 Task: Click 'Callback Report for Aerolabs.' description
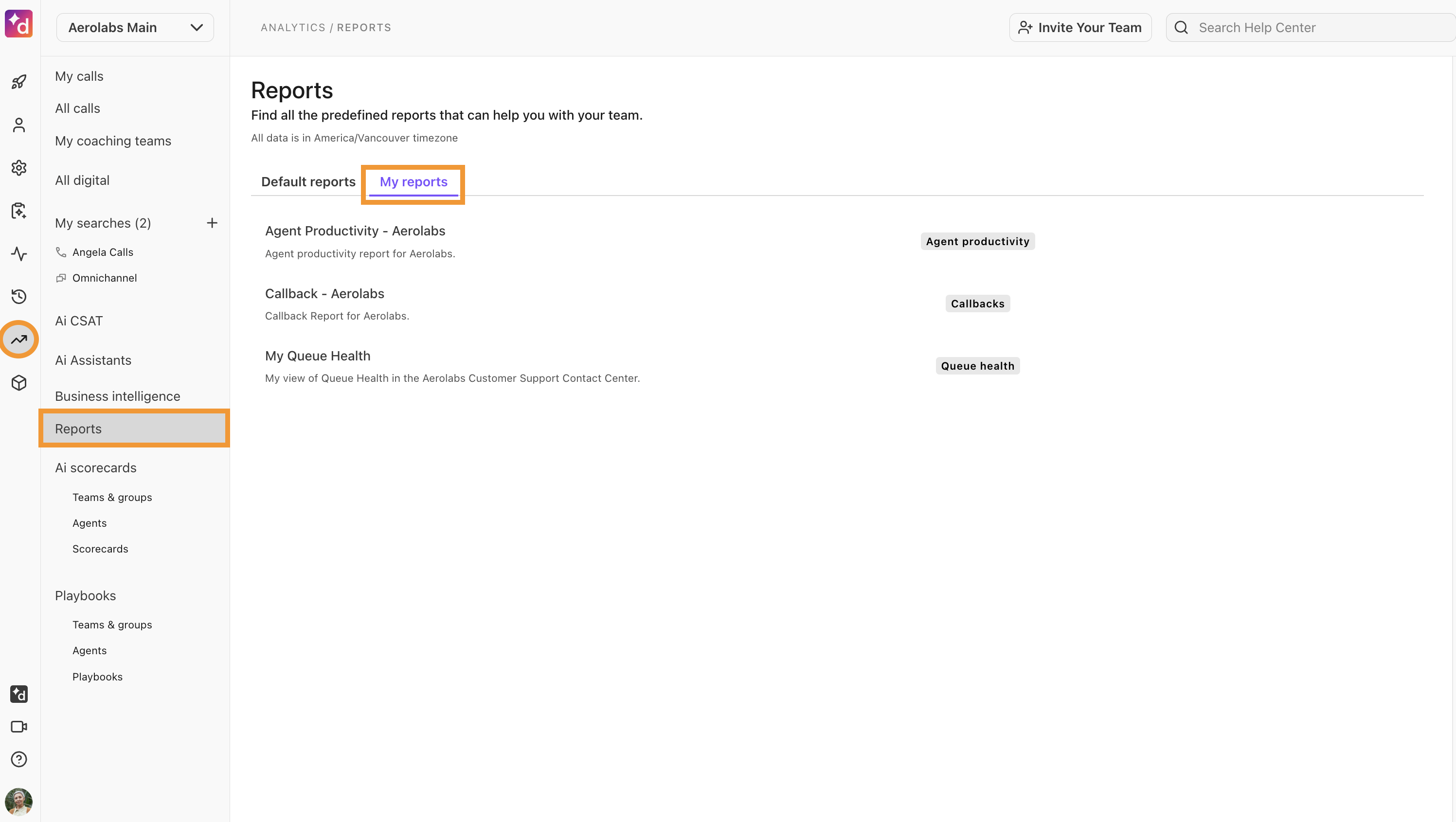pyautogui.click(x=337, y=316)
